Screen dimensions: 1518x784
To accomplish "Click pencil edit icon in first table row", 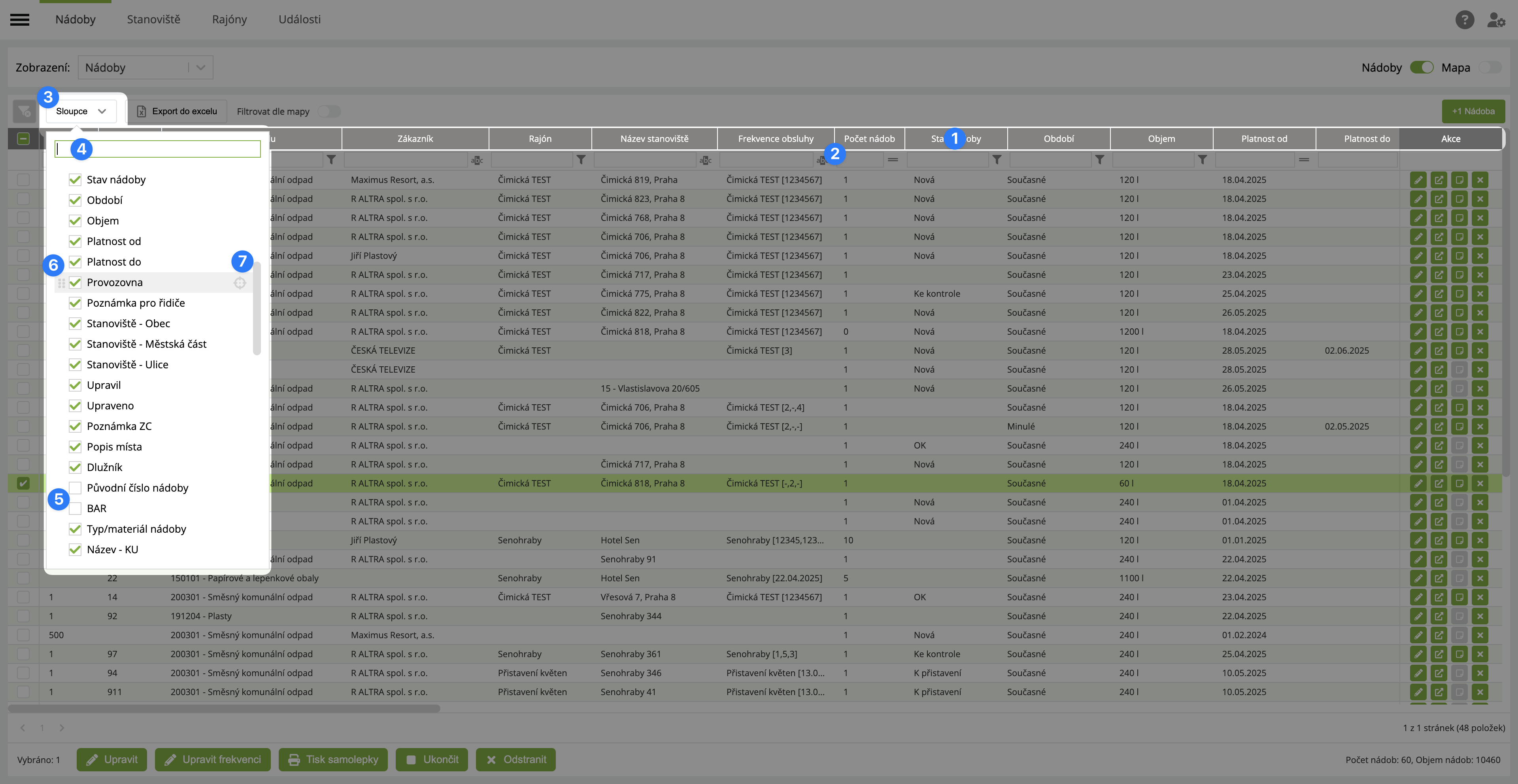I will click(1418, 180).
